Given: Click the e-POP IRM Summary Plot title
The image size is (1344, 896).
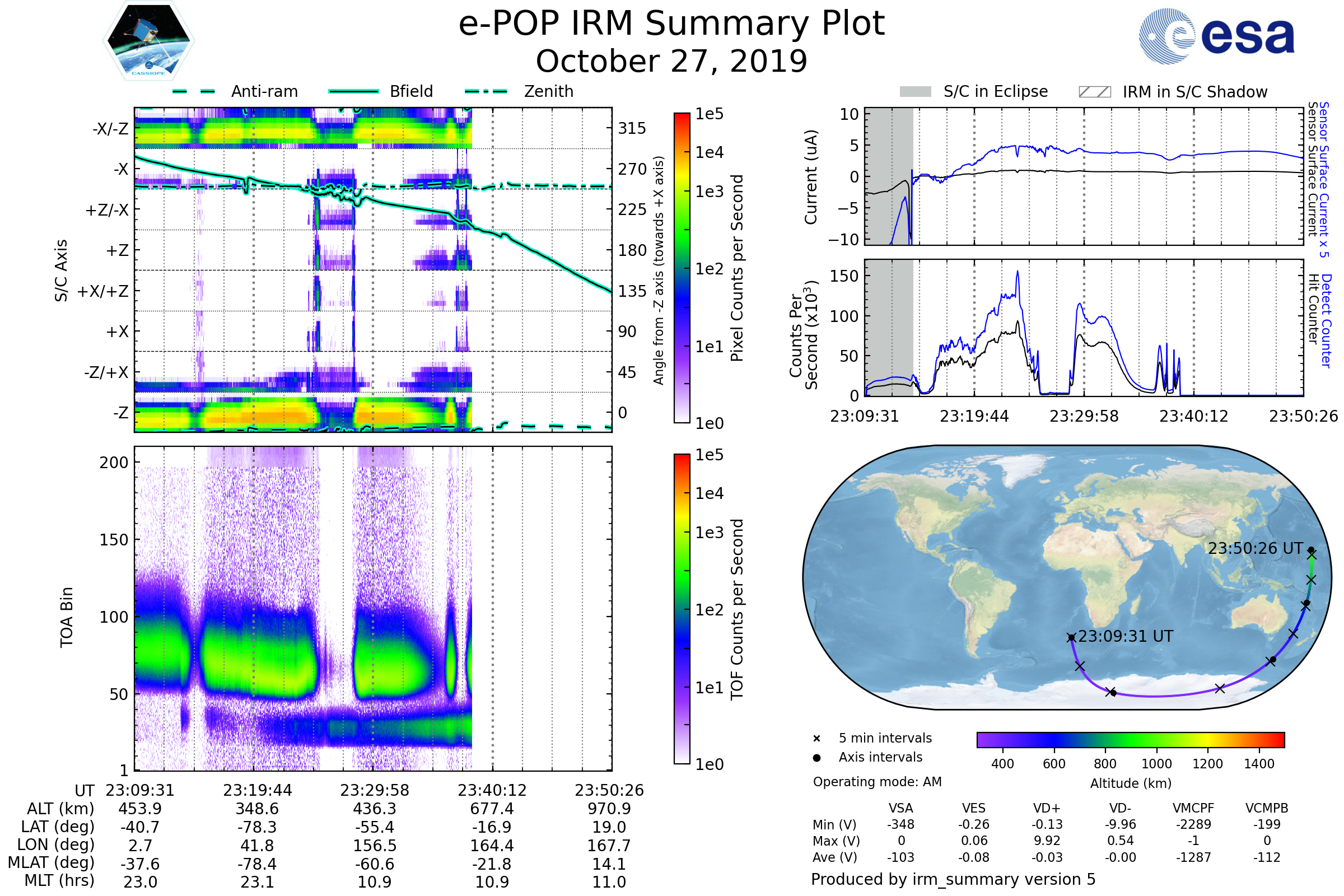Looking at the screenshot, I should (x=671, y=24).
